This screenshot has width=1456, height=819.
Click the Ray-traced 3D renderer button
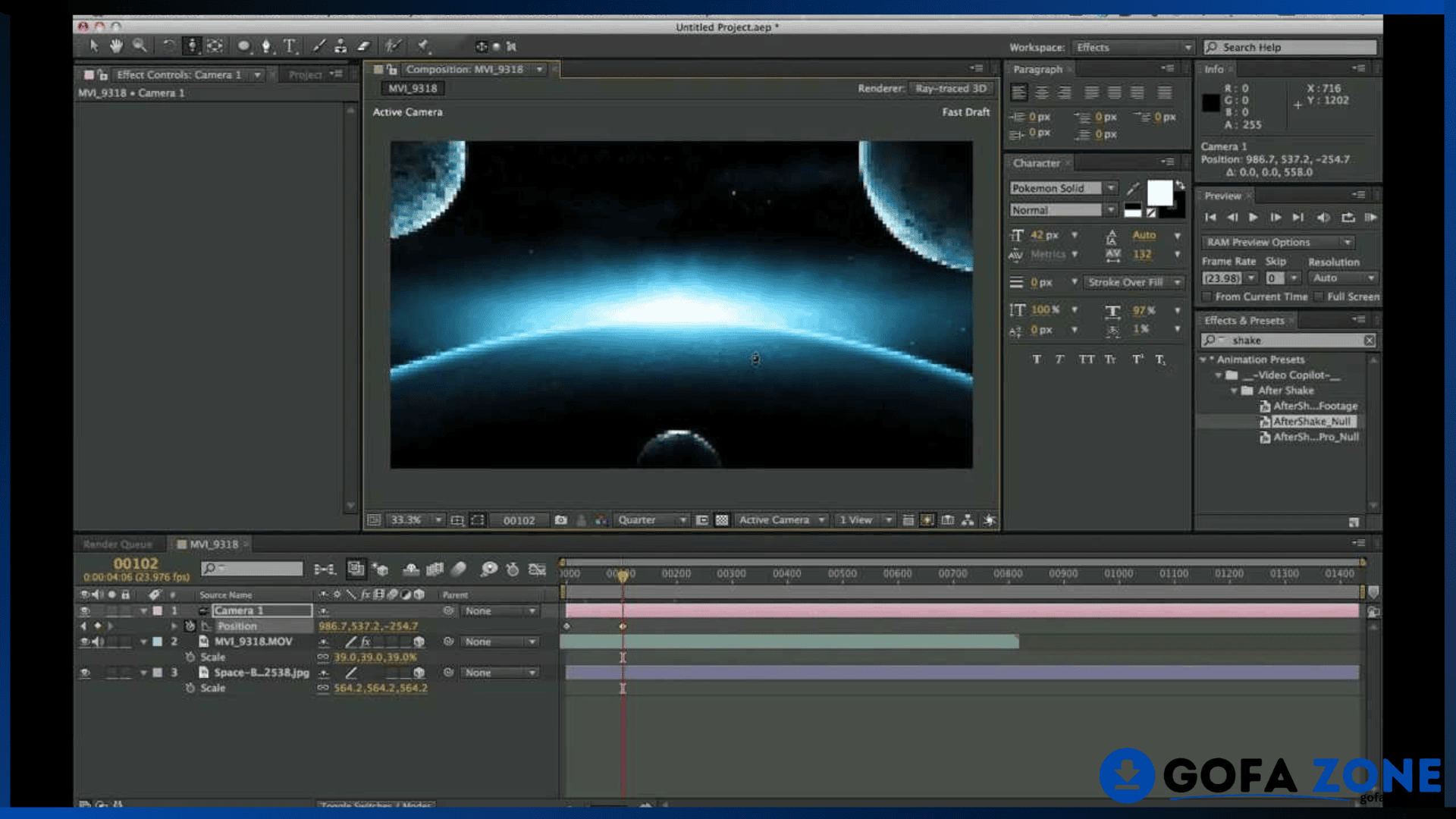point(951,89)
